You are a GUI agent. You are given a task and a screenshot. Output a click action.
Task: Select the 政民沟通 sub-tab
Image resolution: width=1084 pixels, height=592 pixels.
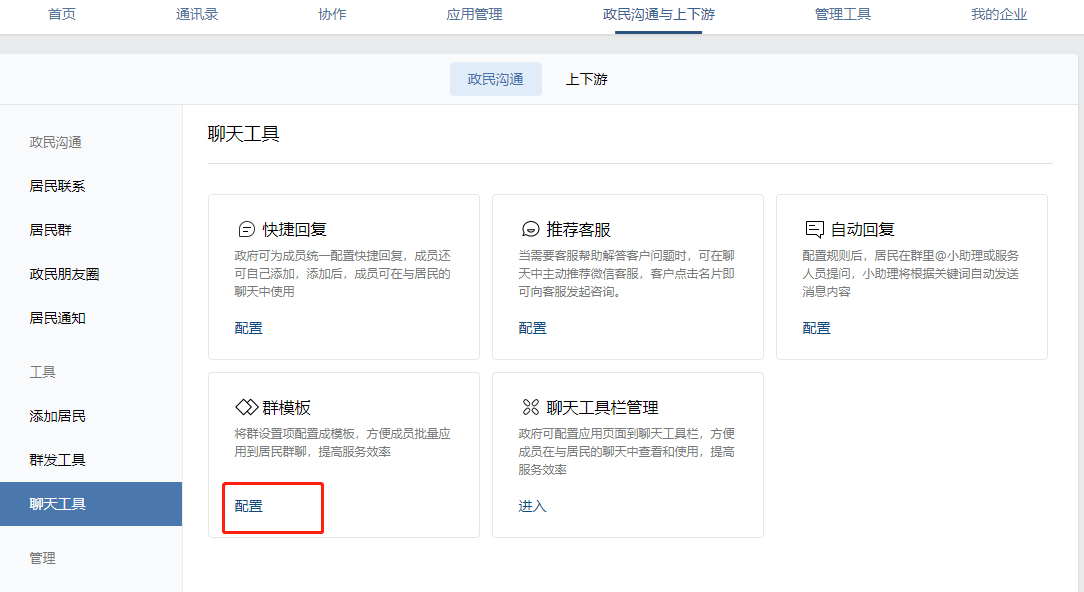496,80
